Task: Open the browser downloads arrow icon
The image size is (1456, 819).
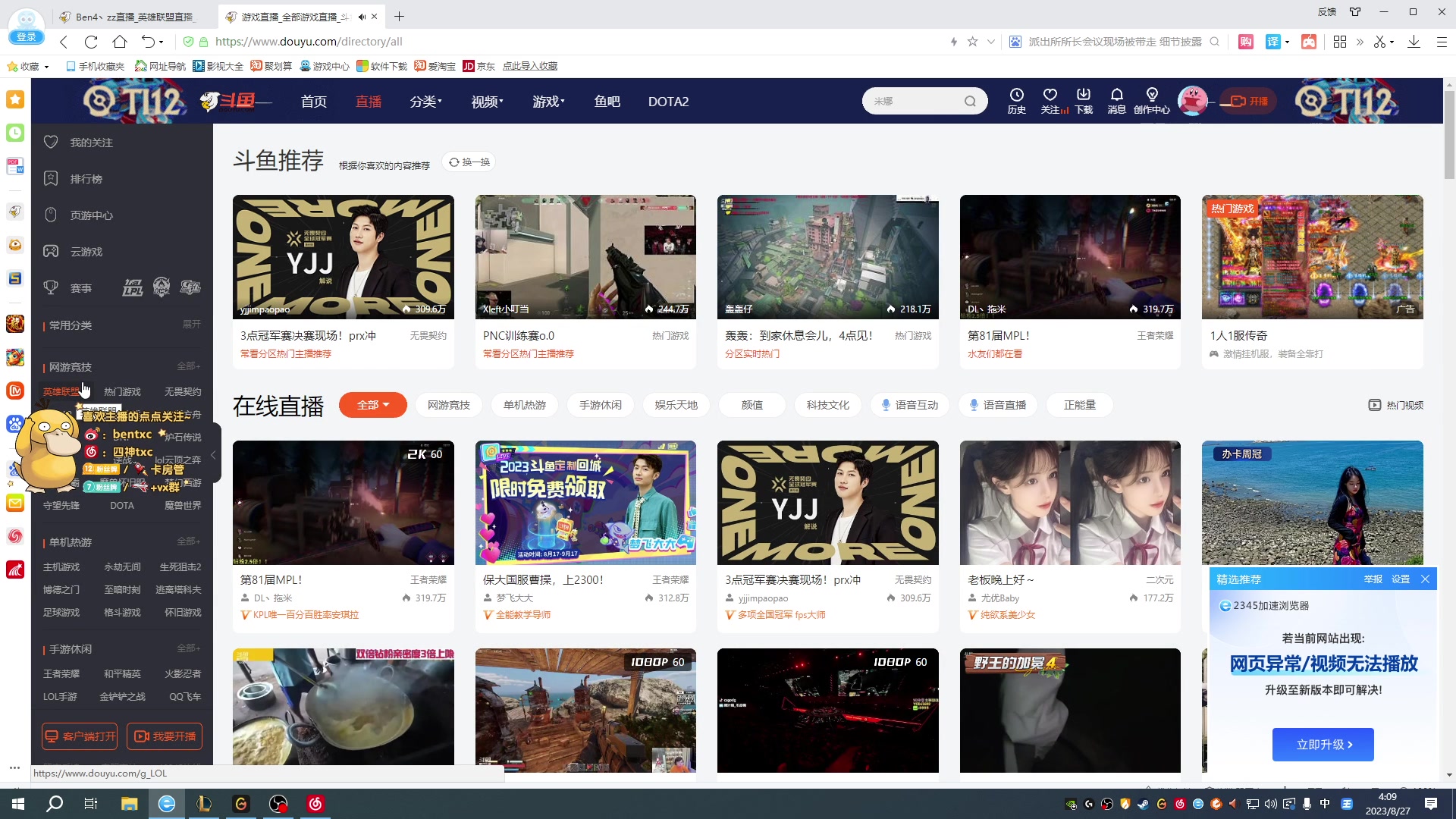Action: point(1414,42)
